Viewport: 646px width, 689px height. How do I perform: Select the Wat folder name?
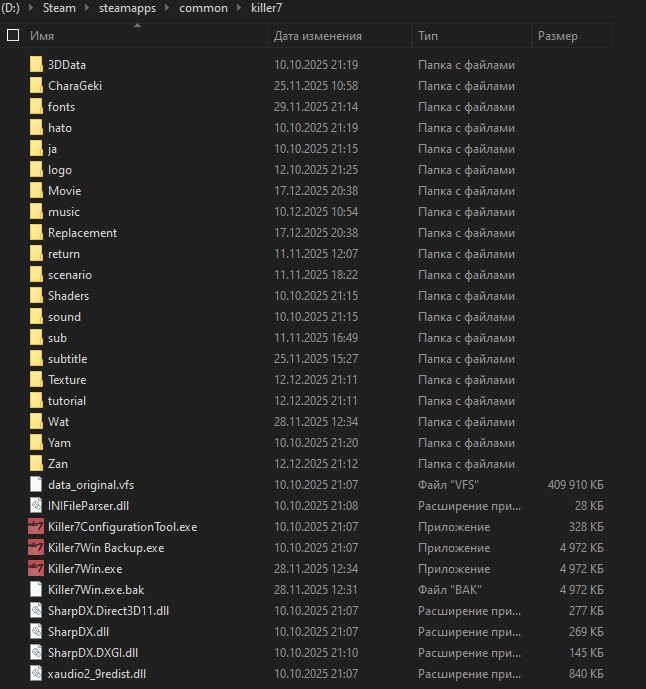point(58,422)
